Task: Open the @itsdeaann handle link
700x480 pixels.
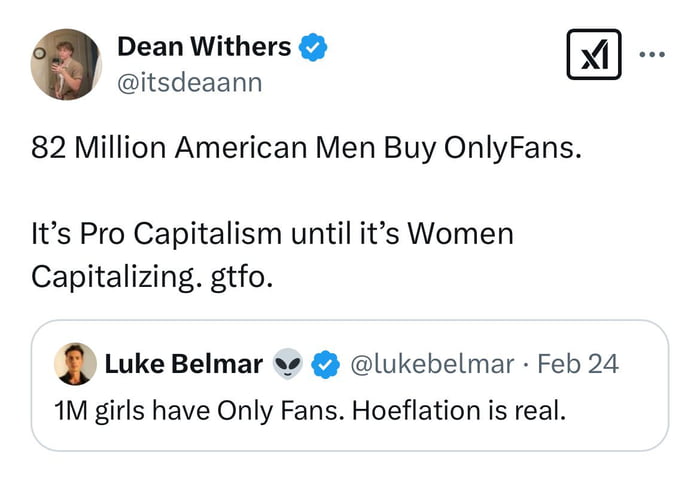Action: [189, 82]
